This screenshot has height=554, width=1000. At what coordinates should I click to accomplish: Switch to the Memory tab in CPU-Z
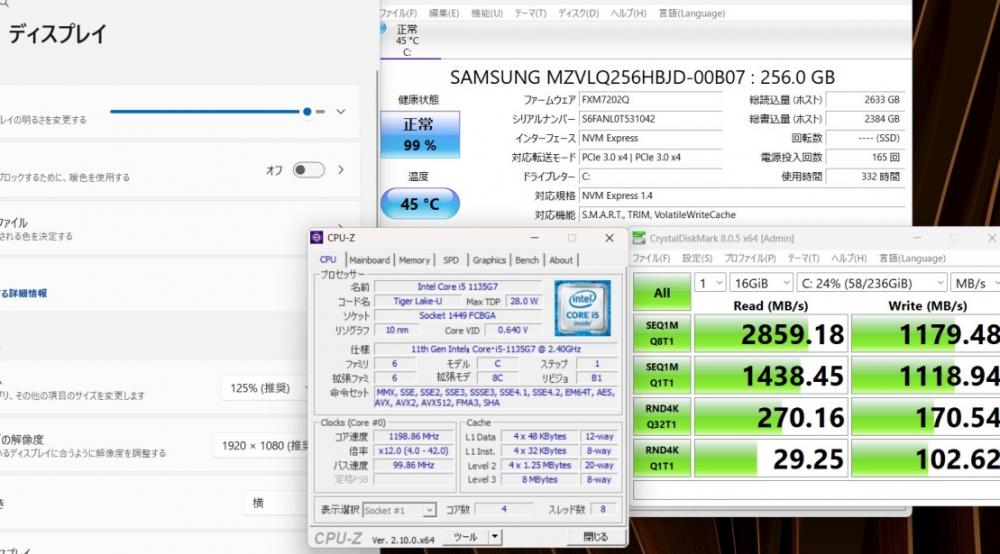point(414,260)
